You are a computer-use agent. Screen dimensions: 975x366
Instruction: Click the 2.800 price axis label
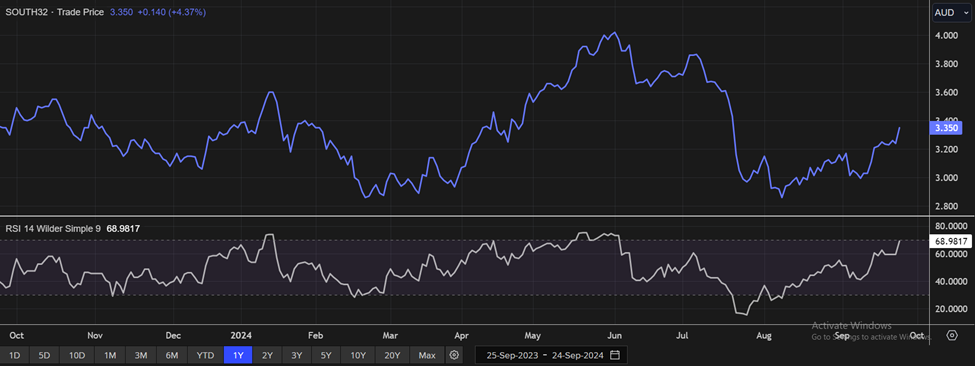(x=945, y=206)
